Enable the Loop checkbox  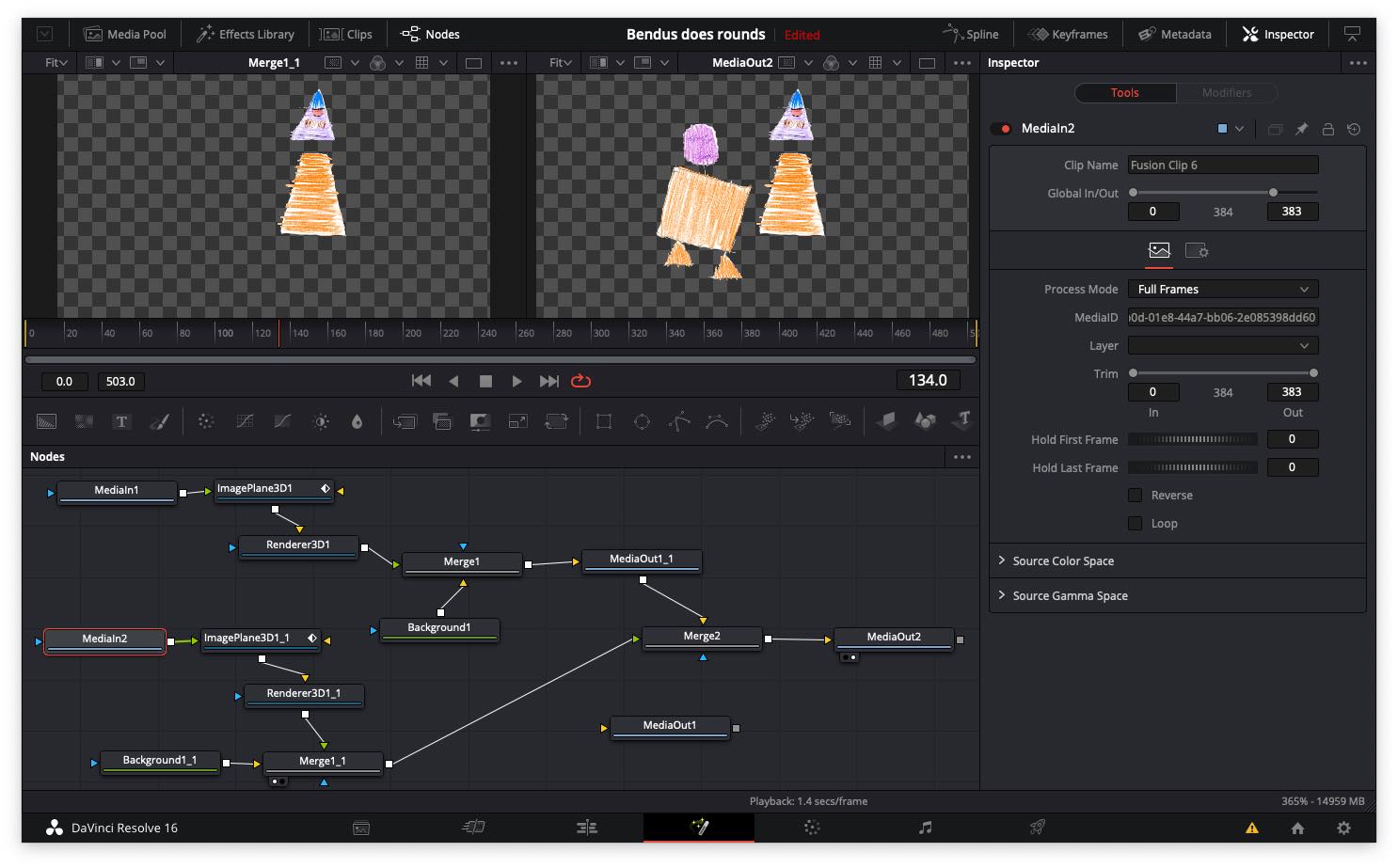coord(1135,523)
